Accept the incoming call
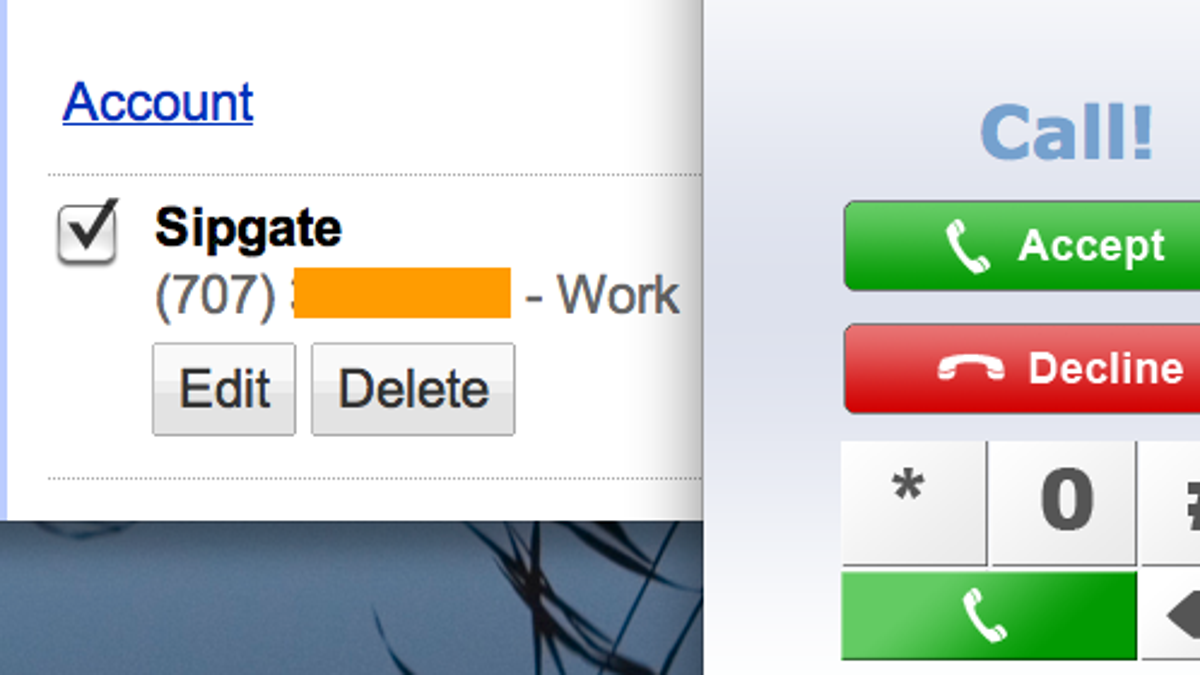The width and height of the screenshot is (1200, 675). [1022, 246]
